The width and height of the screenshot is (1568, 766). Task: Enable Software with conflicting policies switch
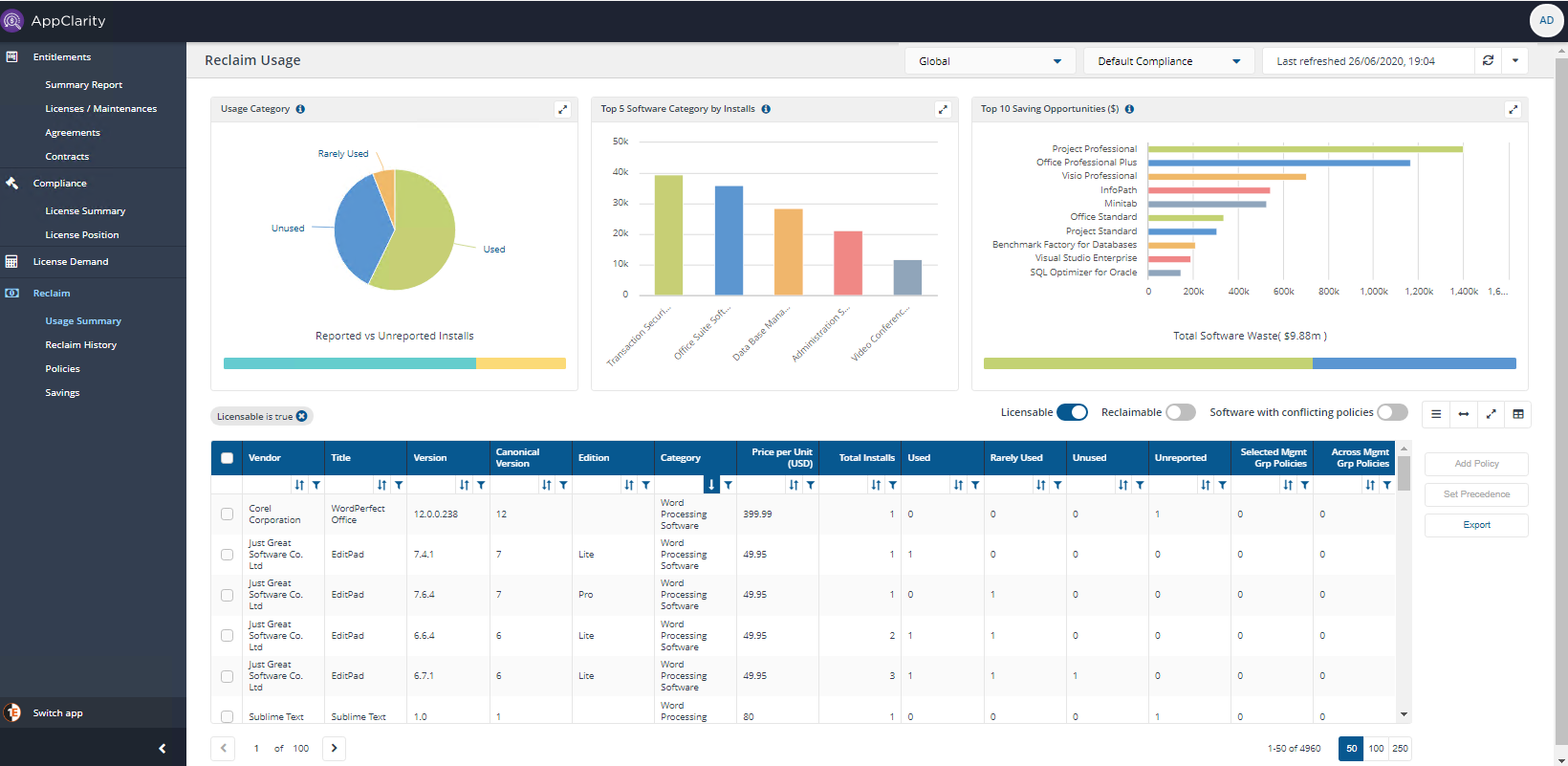pos(1392,412)
